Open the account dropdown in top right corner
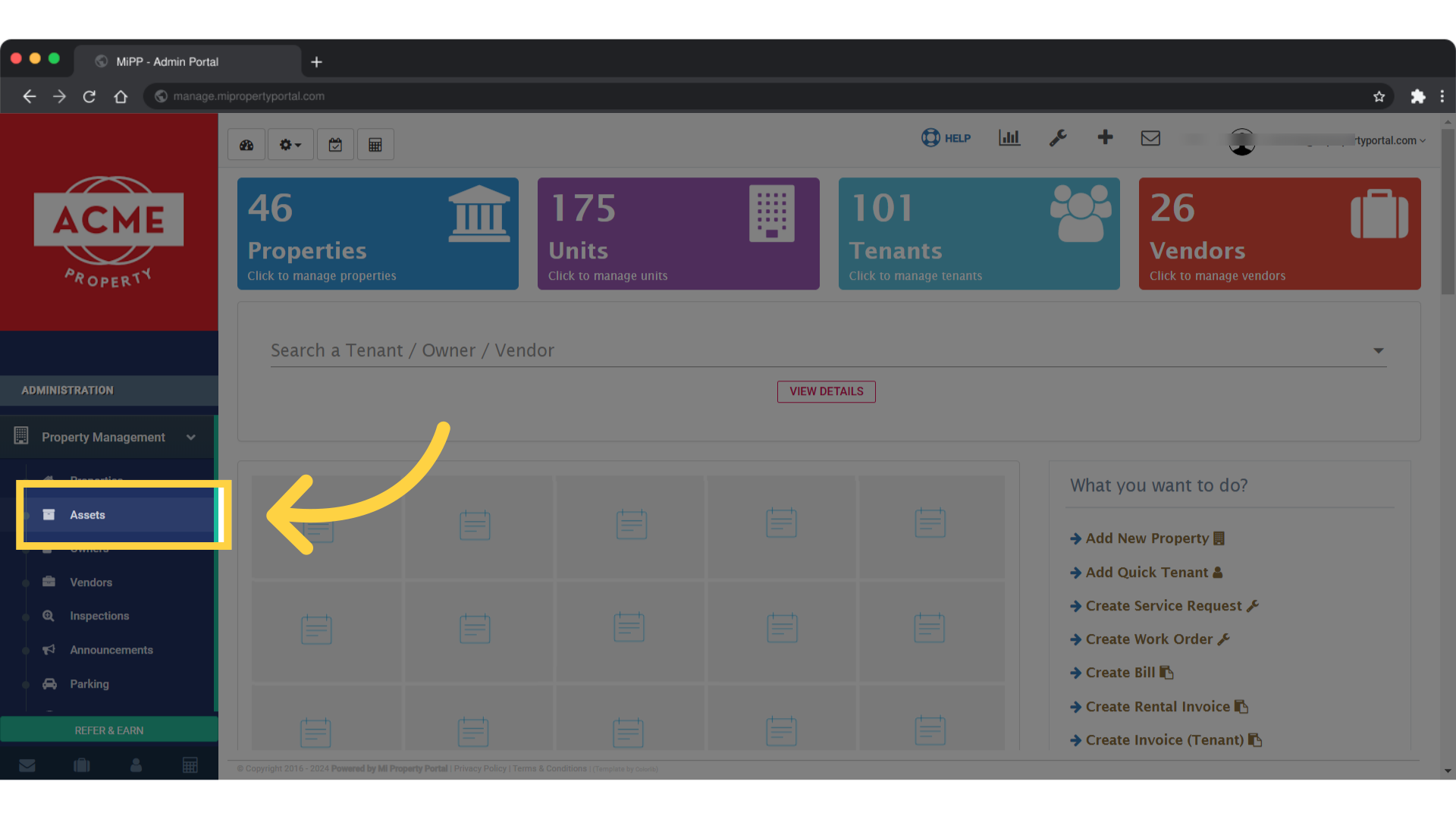Image resolution: width=1456 pixels, height=819 pixels. coord(1423,140)
